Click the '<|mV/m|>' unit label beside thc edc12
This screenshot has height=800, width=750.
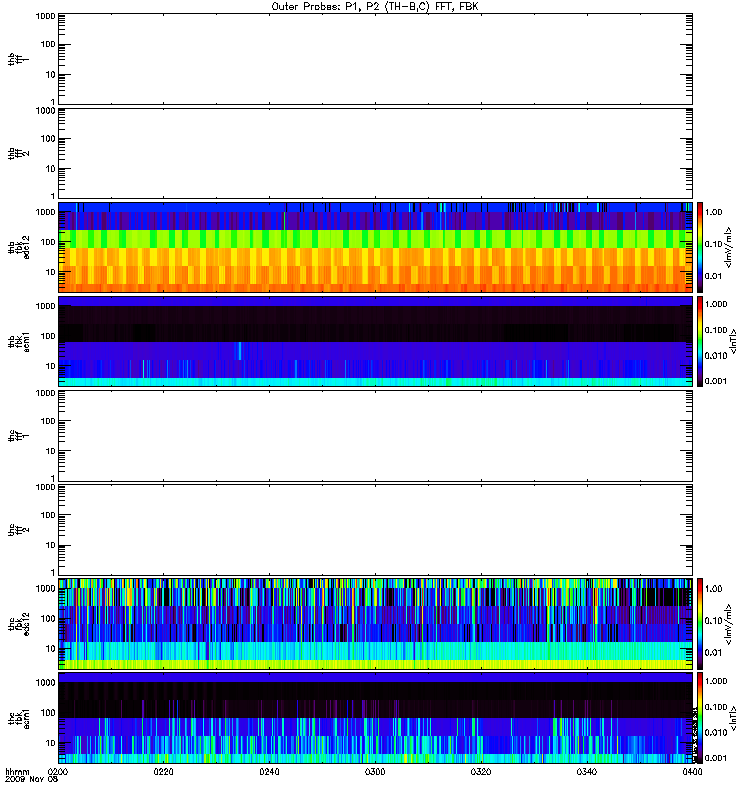tap(729, 624)
